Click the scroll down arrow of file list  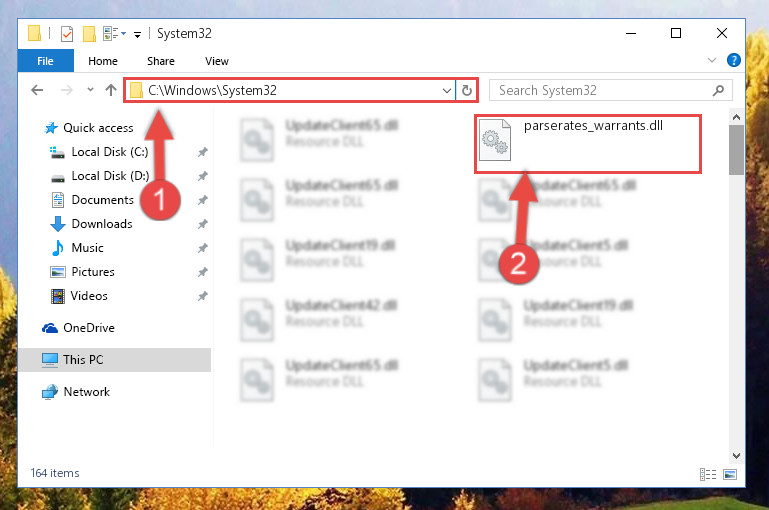click(736, 456)
